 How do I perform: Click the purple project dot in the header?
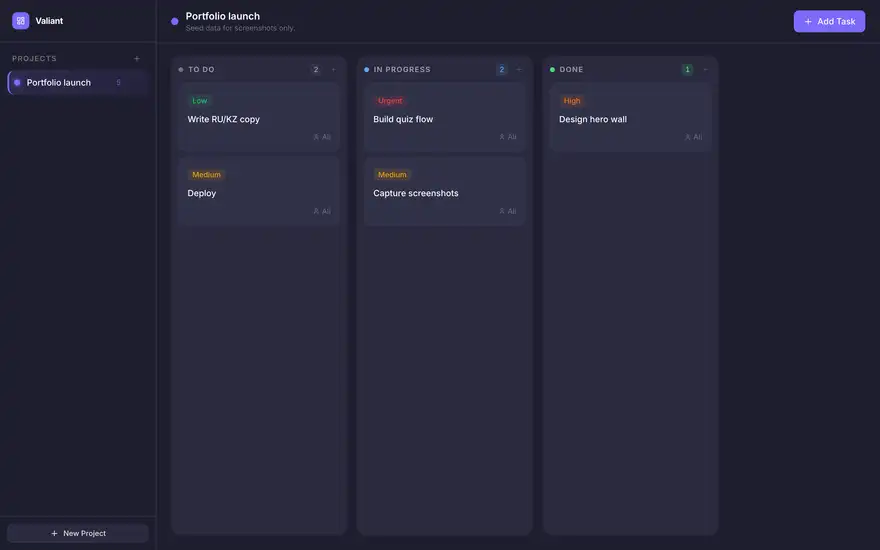[175, 21]
